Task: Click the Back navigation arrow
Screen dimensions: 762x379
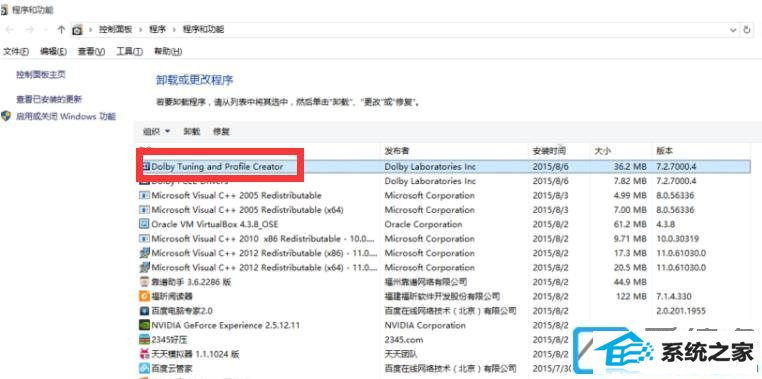Action: point(10,30)
